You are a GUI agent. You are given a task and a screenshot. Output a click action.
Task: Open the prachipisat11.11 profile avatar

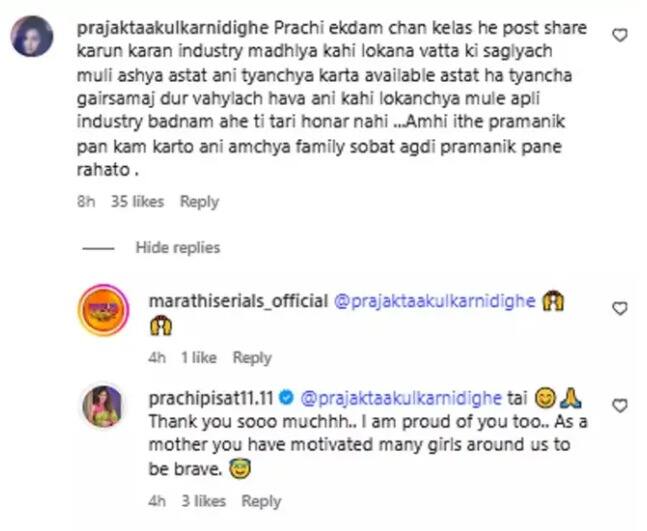click(103, 406)
